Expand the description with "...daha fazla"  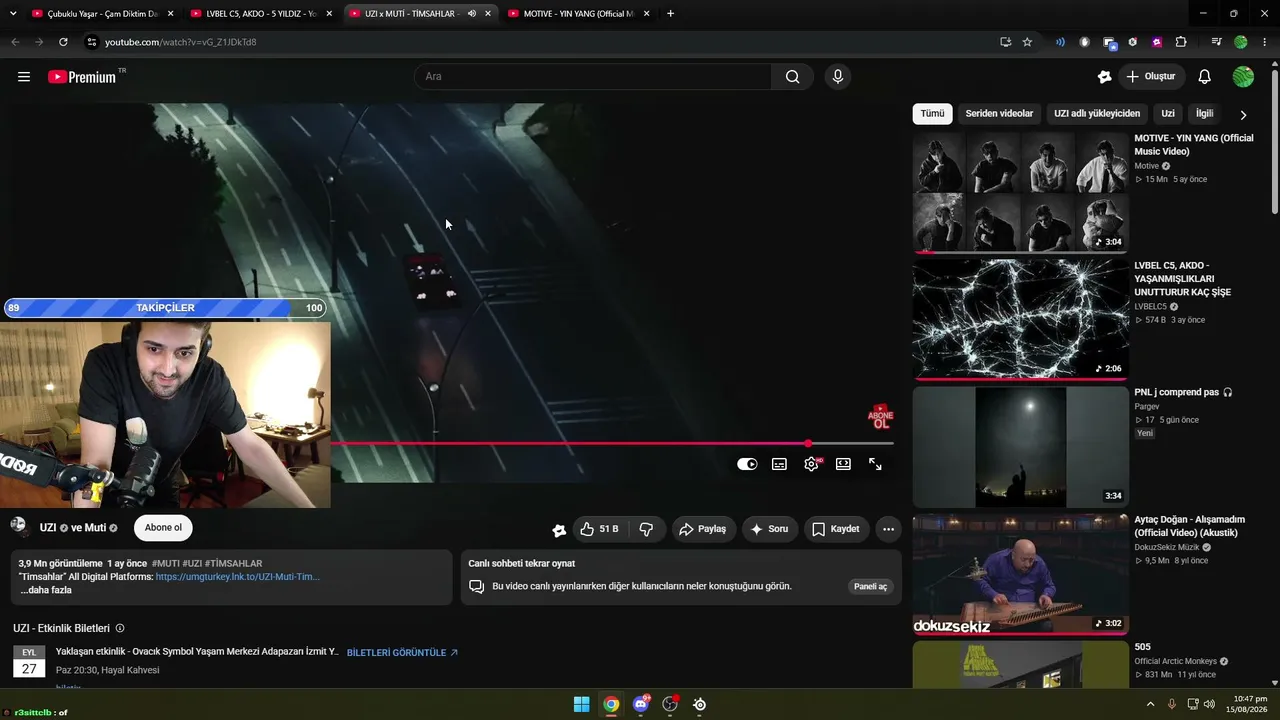tap(46, 590)
